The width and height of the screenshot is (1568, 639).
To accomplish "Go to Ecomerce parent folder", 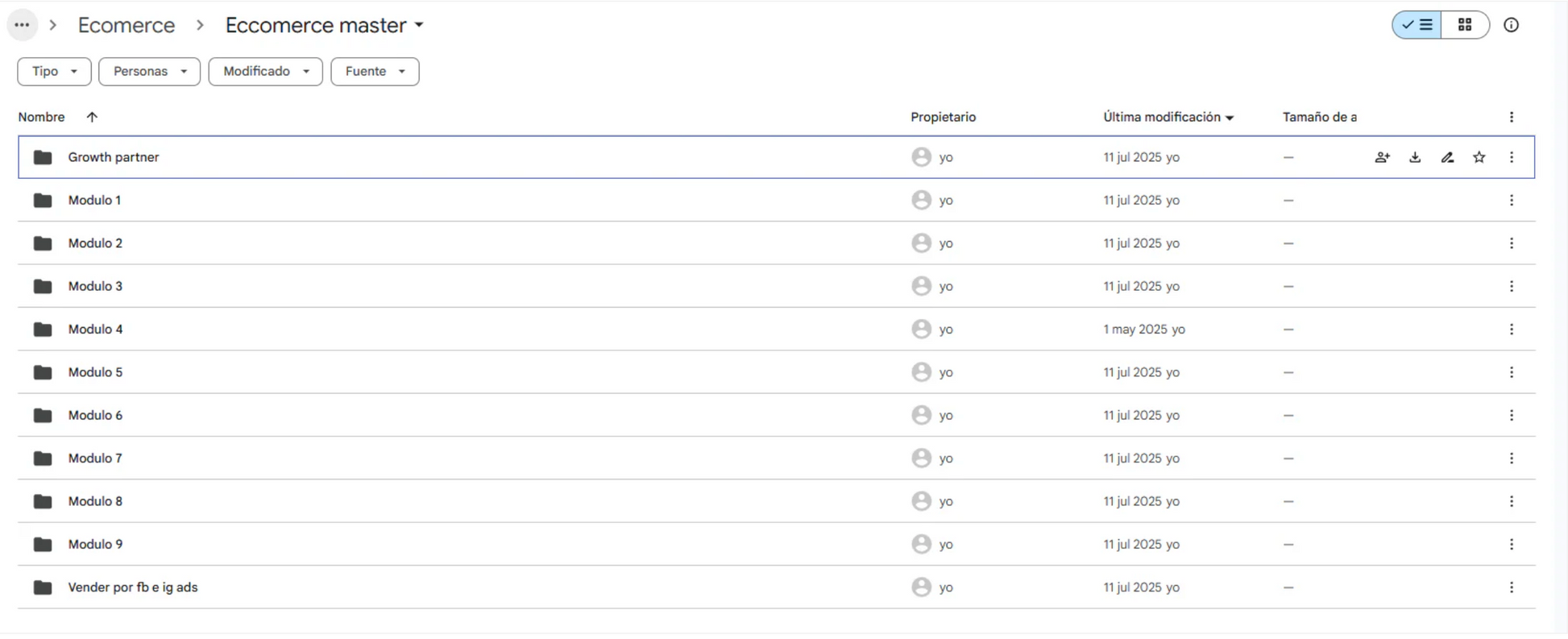I will (x=127, y=25).
